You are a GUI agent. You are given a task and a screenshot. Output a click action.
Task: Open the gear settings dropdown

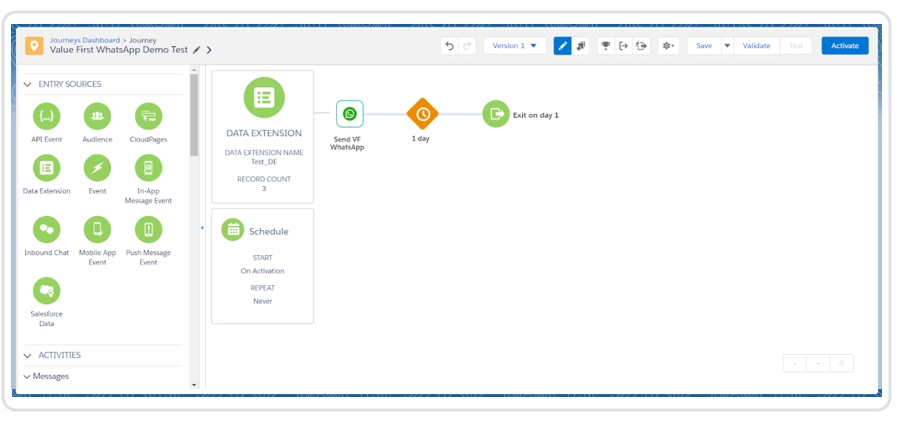tap(667, 46)
